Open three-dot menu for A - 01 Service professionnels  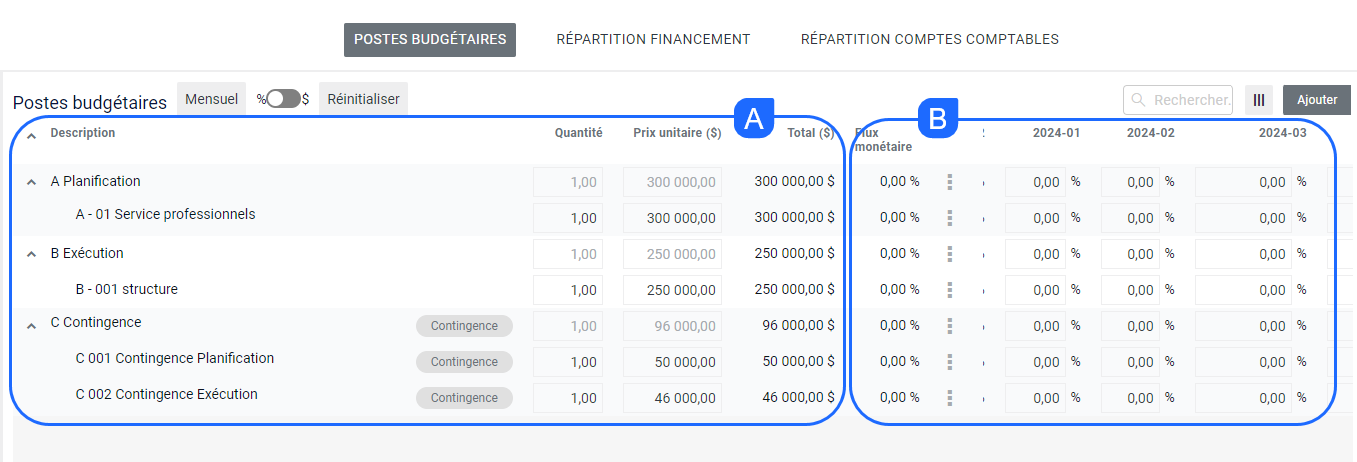pyautogui.click(x=949, y=218)
